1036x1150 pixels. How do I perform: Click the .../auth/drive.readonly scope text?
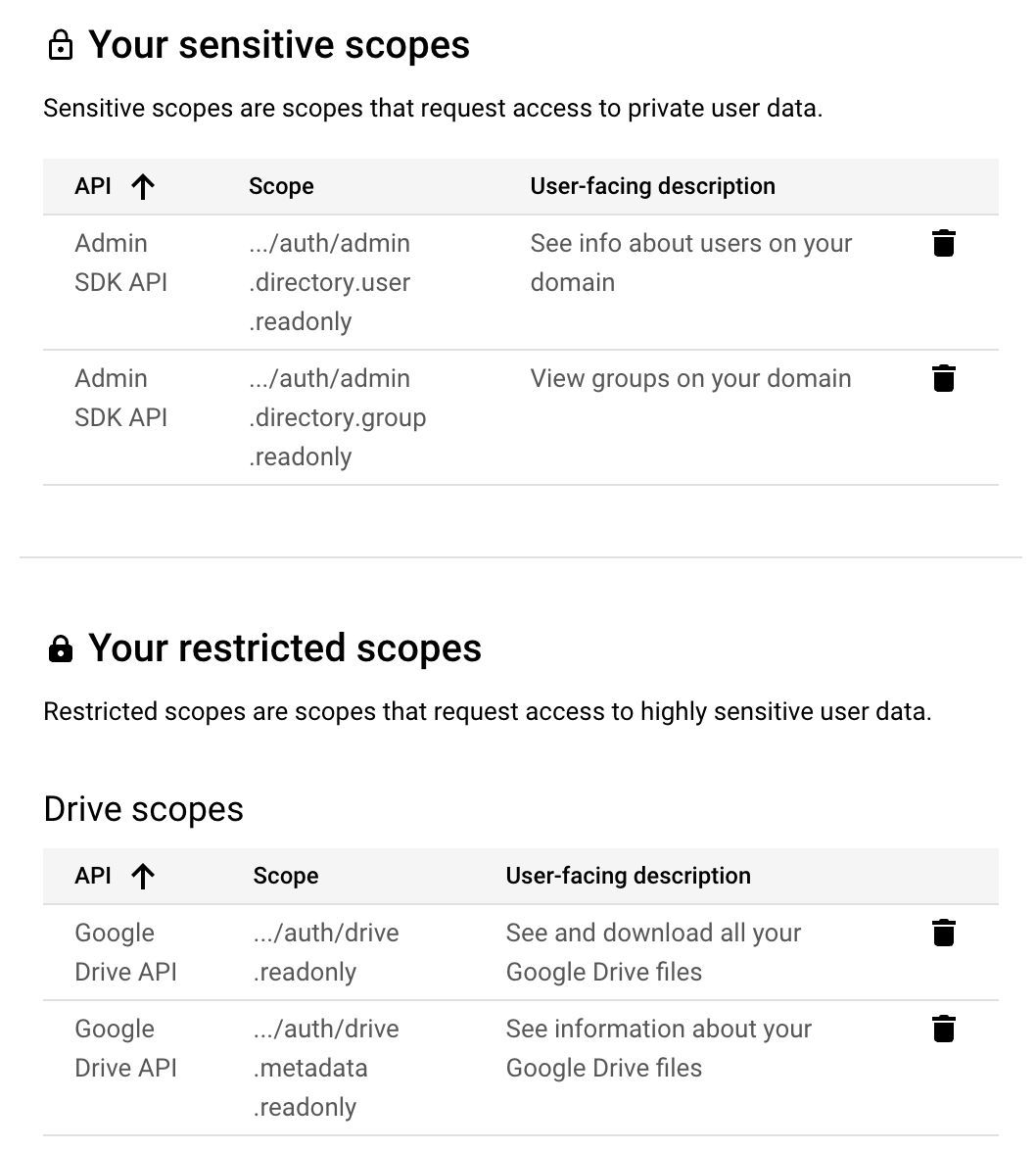pyautogui.click(x=326, y=952)
